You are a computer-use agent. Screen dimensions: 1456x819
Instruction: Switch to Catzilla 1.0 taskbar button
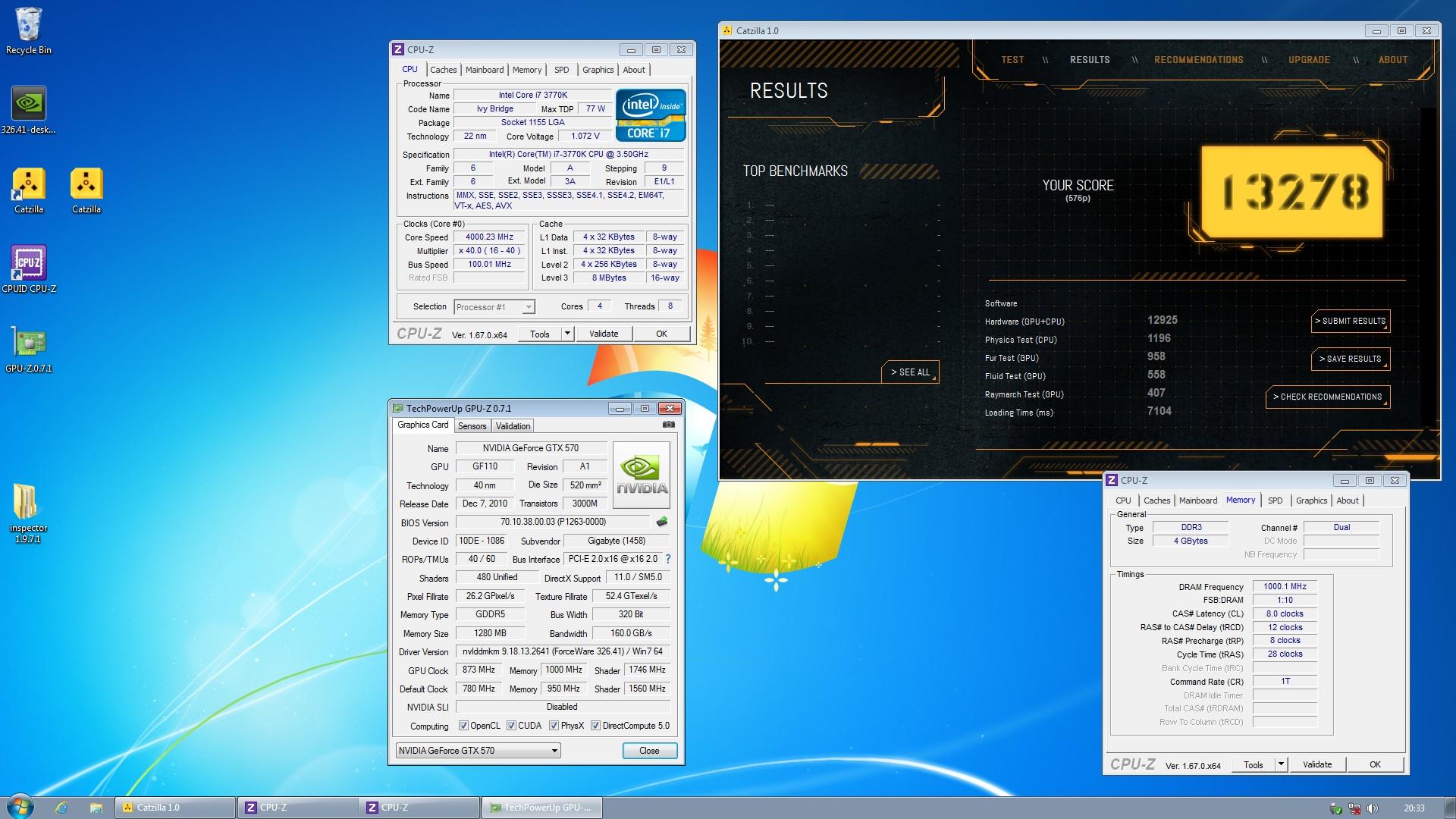[175, 808]
